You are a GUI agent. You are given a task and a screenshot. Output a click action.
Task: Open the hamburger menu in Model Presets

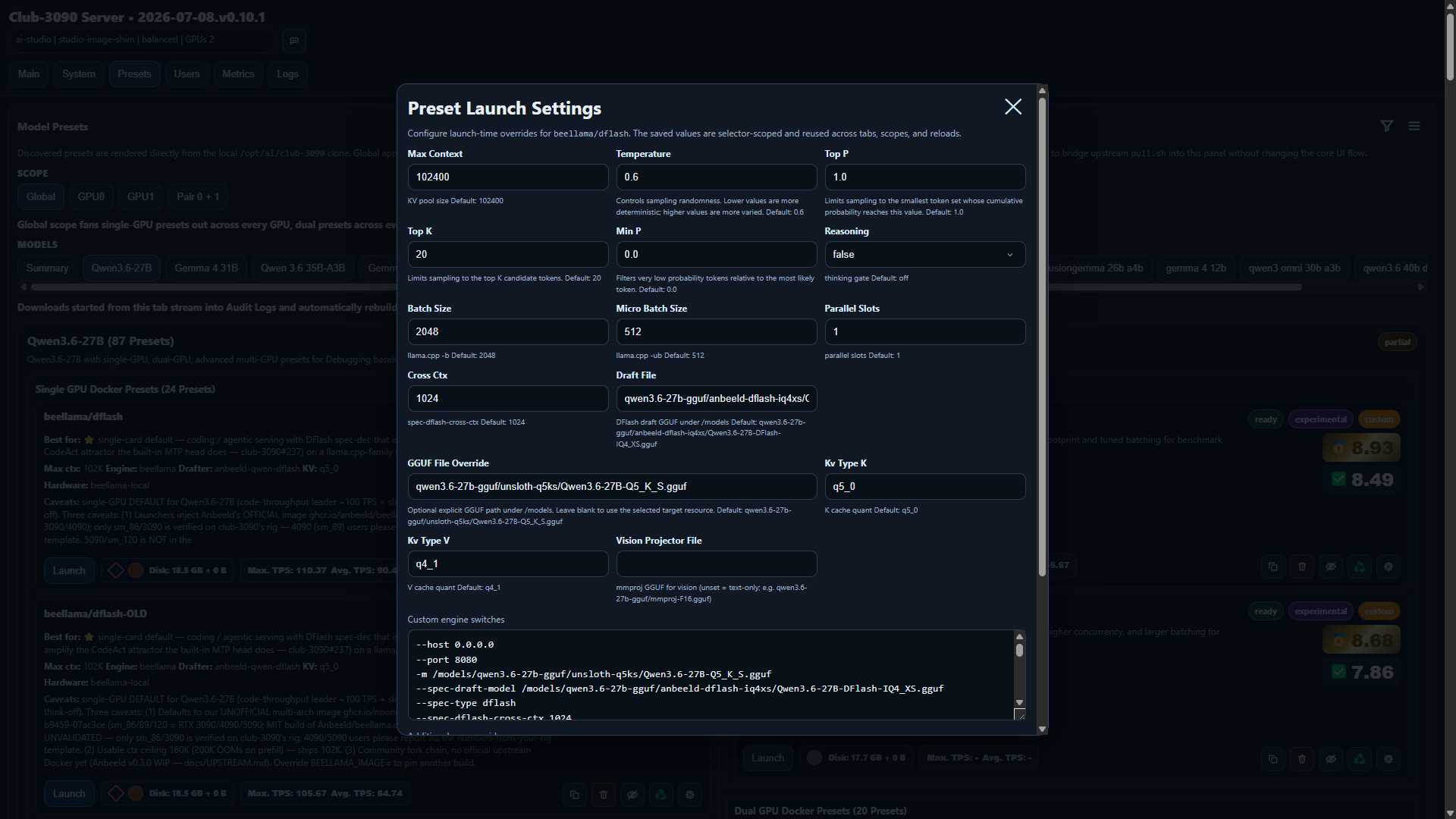1414,126
